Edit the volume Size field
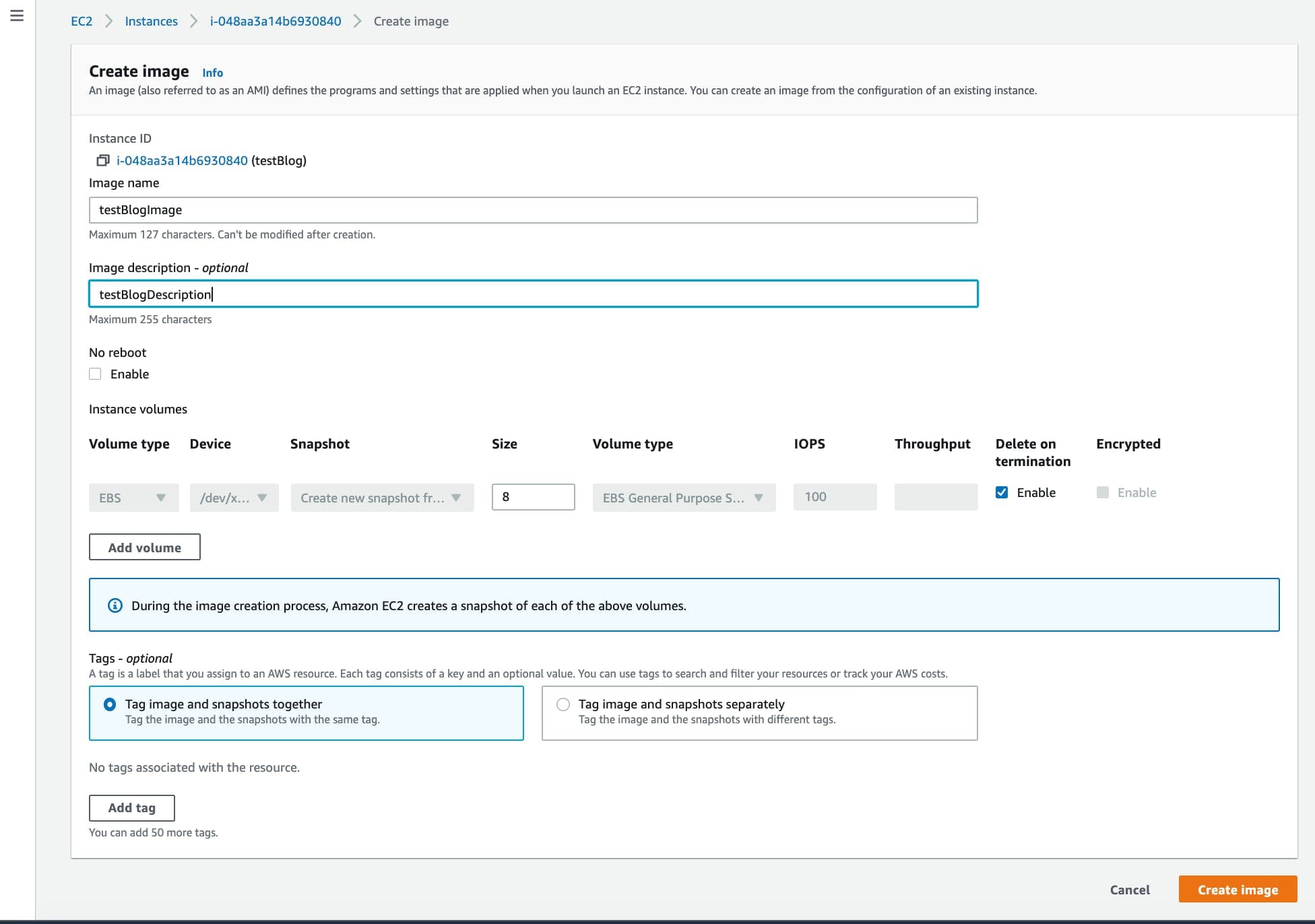Image resolution: width=1315 pixels, height=924 pixels. 533,497
